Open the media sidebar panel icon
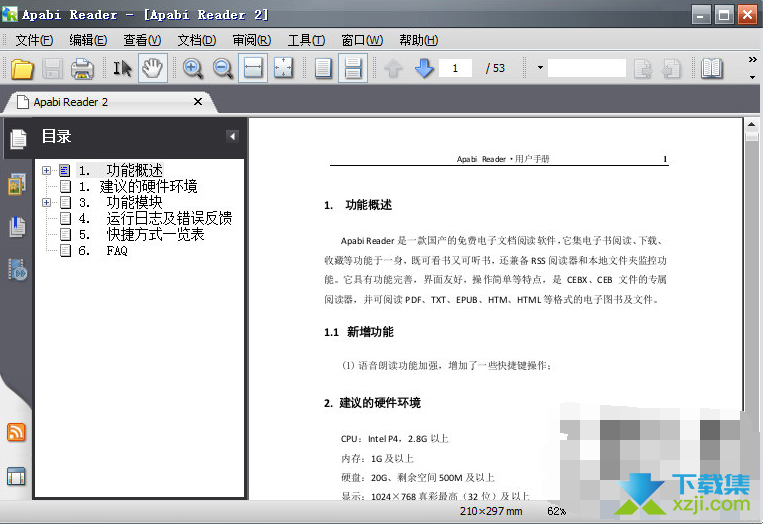 tap(17, 270)
